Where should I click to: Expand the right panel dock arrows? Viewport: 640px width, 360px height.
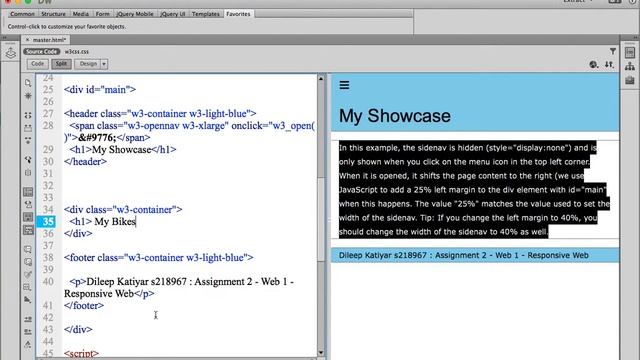(637, 38)
